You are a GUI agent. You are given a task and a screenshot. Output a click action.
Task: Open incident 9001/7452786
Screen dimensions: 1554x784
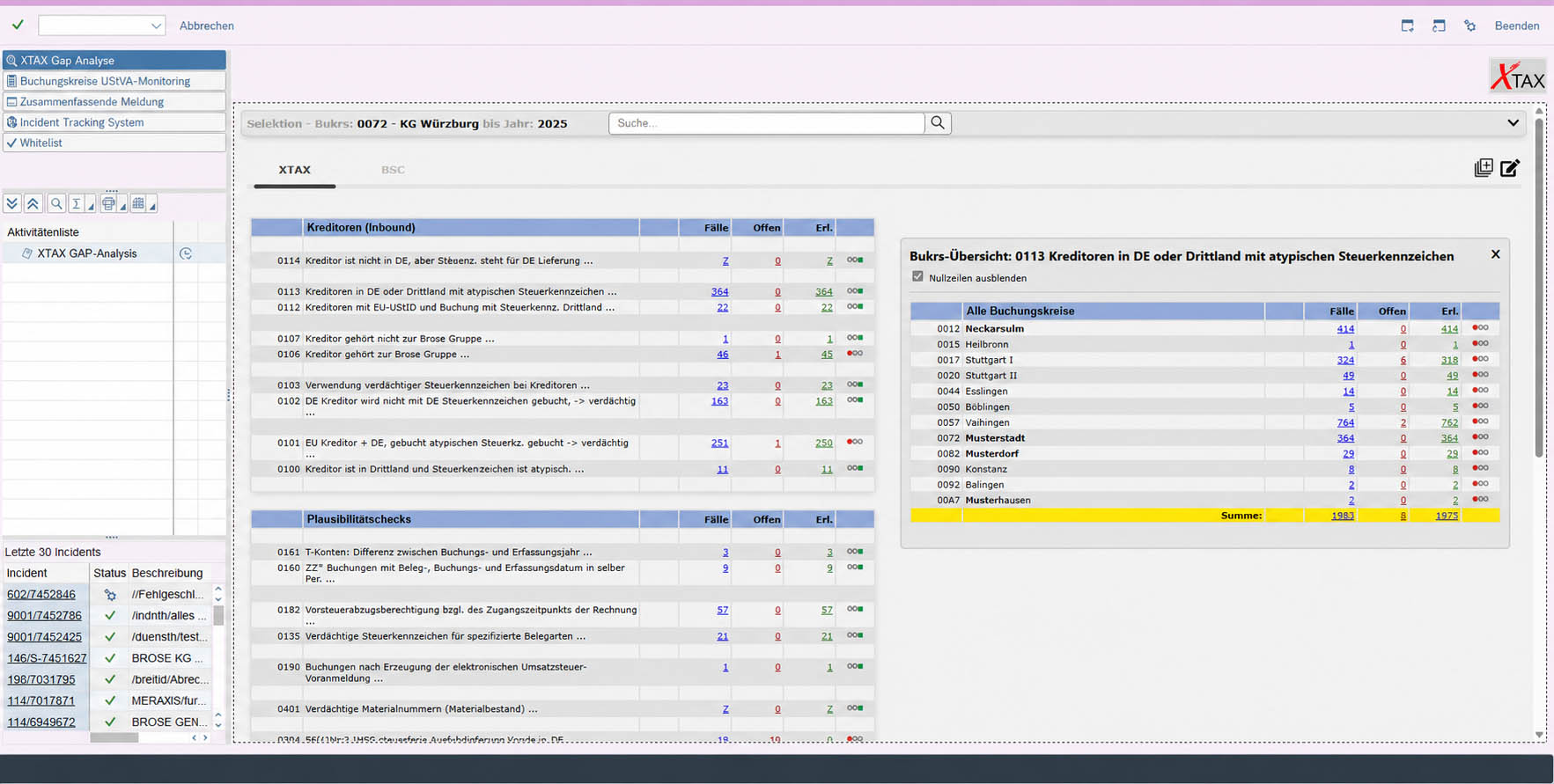click(x=44, y=615)
